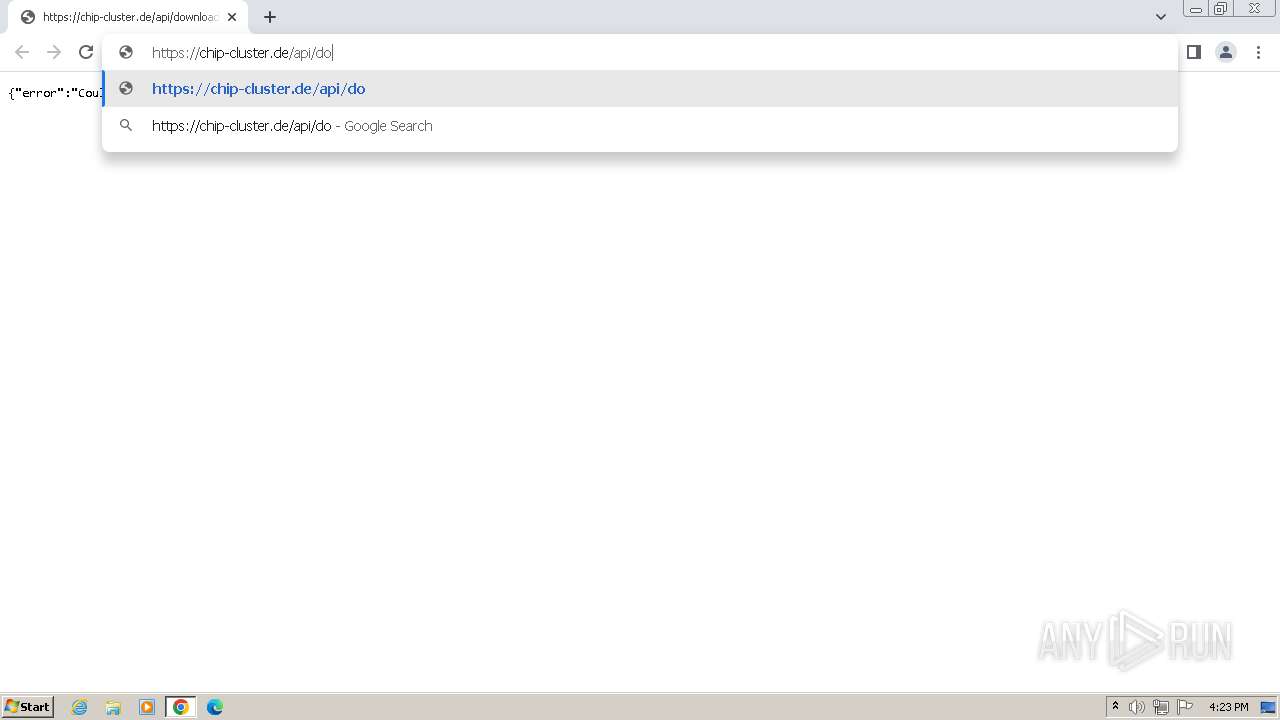Viewport: 1280px width, 720px height.
Task: Select the chip-cluster.de/api/download tab
Action: tap(128, 17)
